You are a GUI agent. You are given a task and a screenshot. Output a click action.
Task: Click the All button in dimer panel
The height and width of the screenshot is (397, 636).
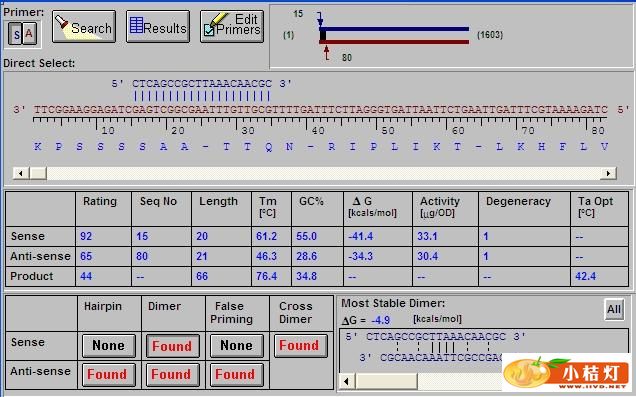pos(614,309)
